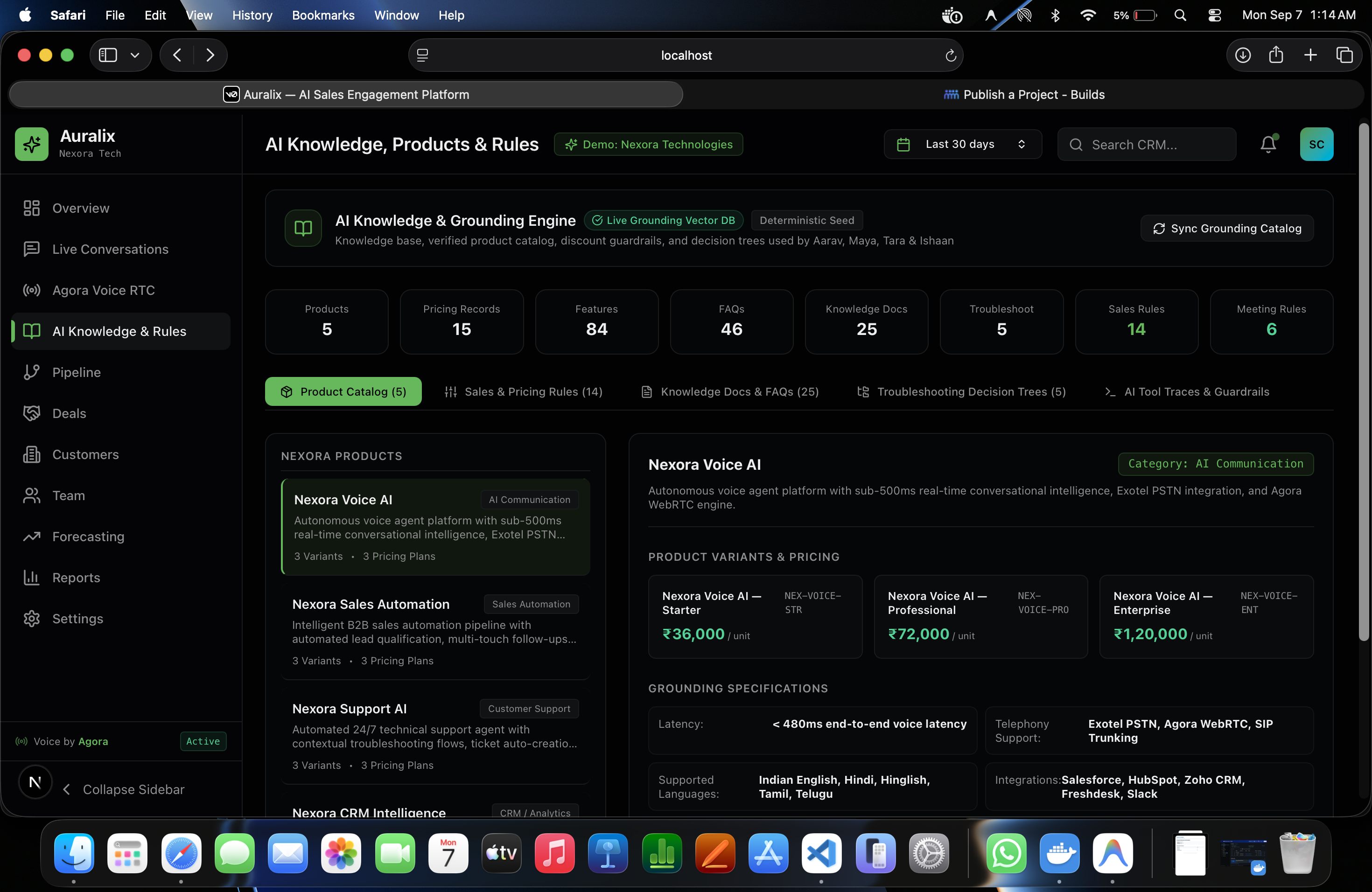
Task: Go forward in Safari history
Action: (210, 55)
